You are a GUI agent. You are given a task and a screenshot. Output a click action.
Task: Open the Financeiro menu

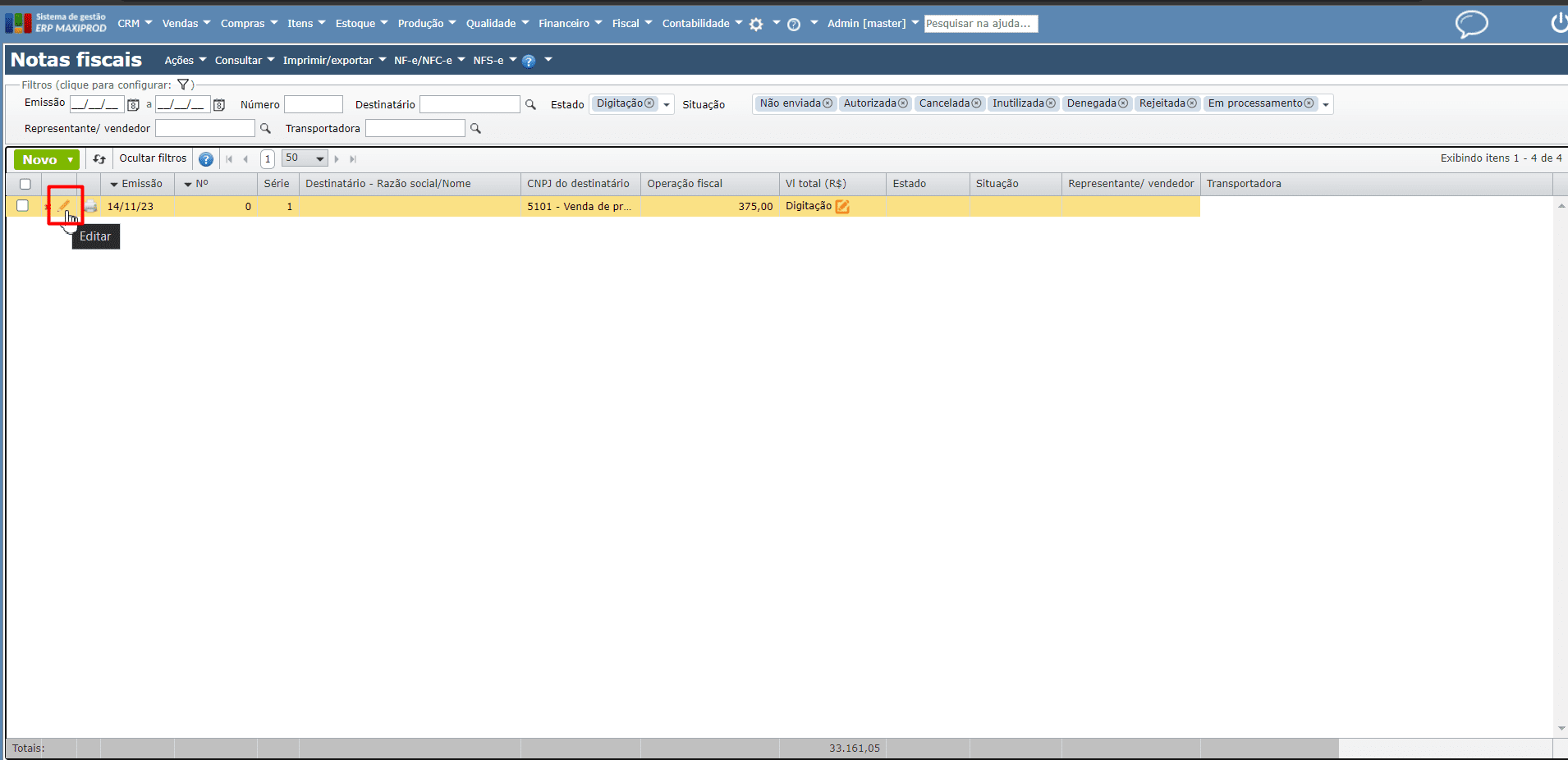pyautogui.click(x=570, y=24)
